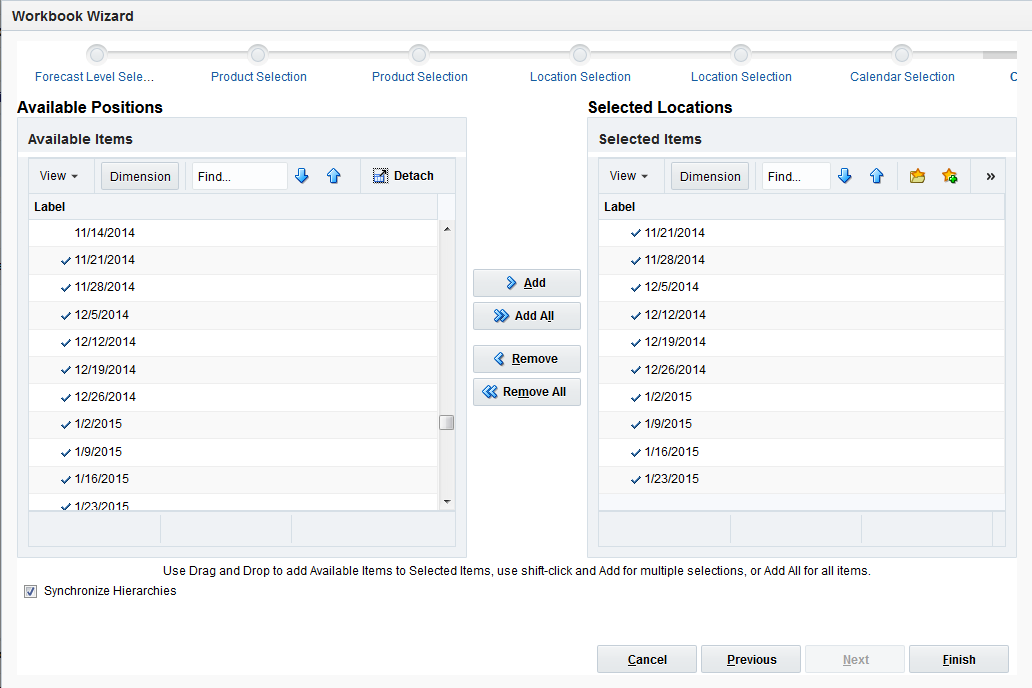
Task: Focus Find field in Available Items
Action: point(240,176)
